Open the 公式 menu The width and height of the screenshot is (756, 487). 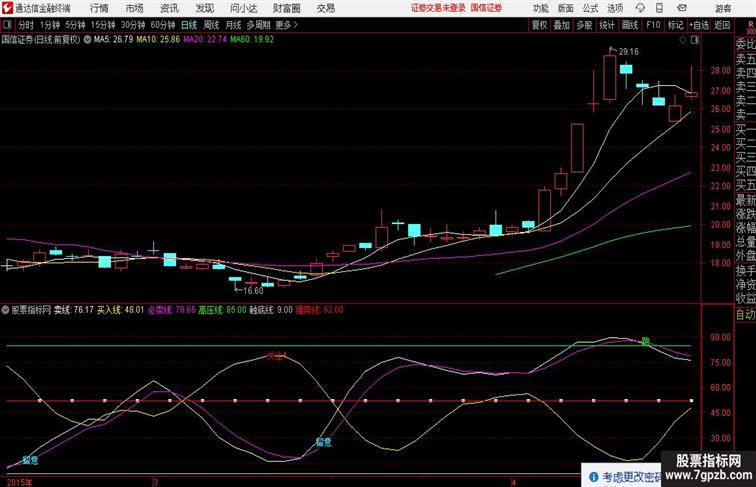(590, 8)
